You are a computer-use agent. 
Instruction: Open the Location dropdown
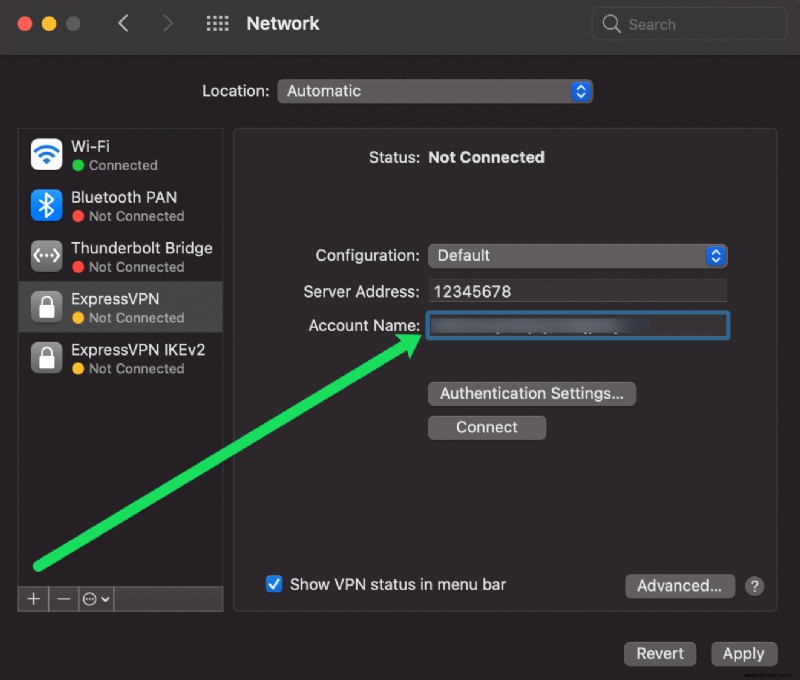point(435,91)
